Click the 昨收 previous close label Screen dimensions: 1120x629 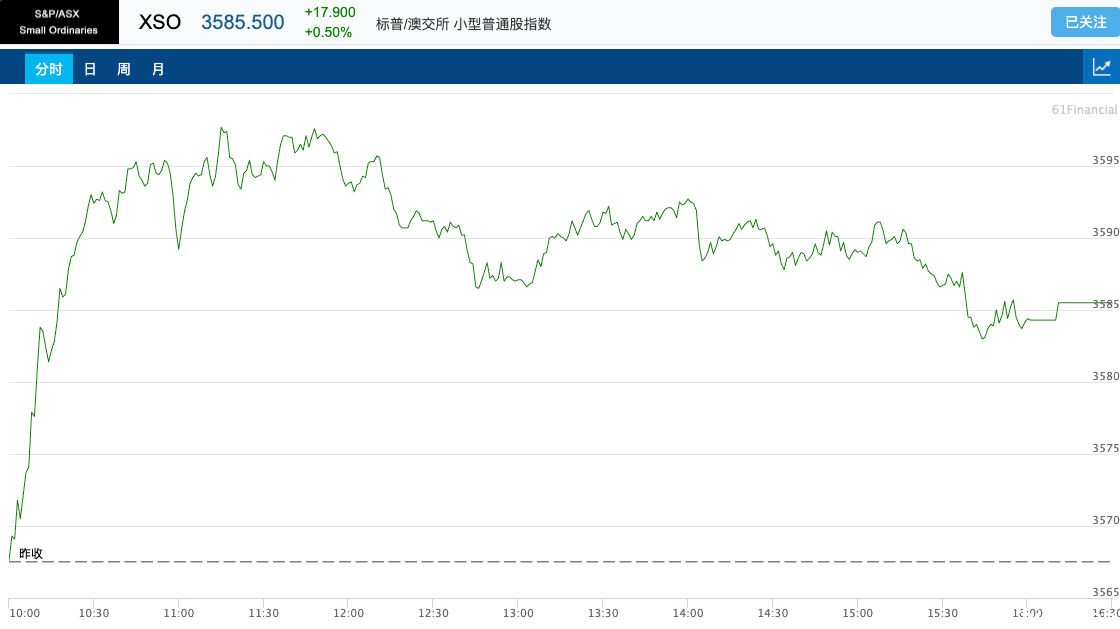31,553
